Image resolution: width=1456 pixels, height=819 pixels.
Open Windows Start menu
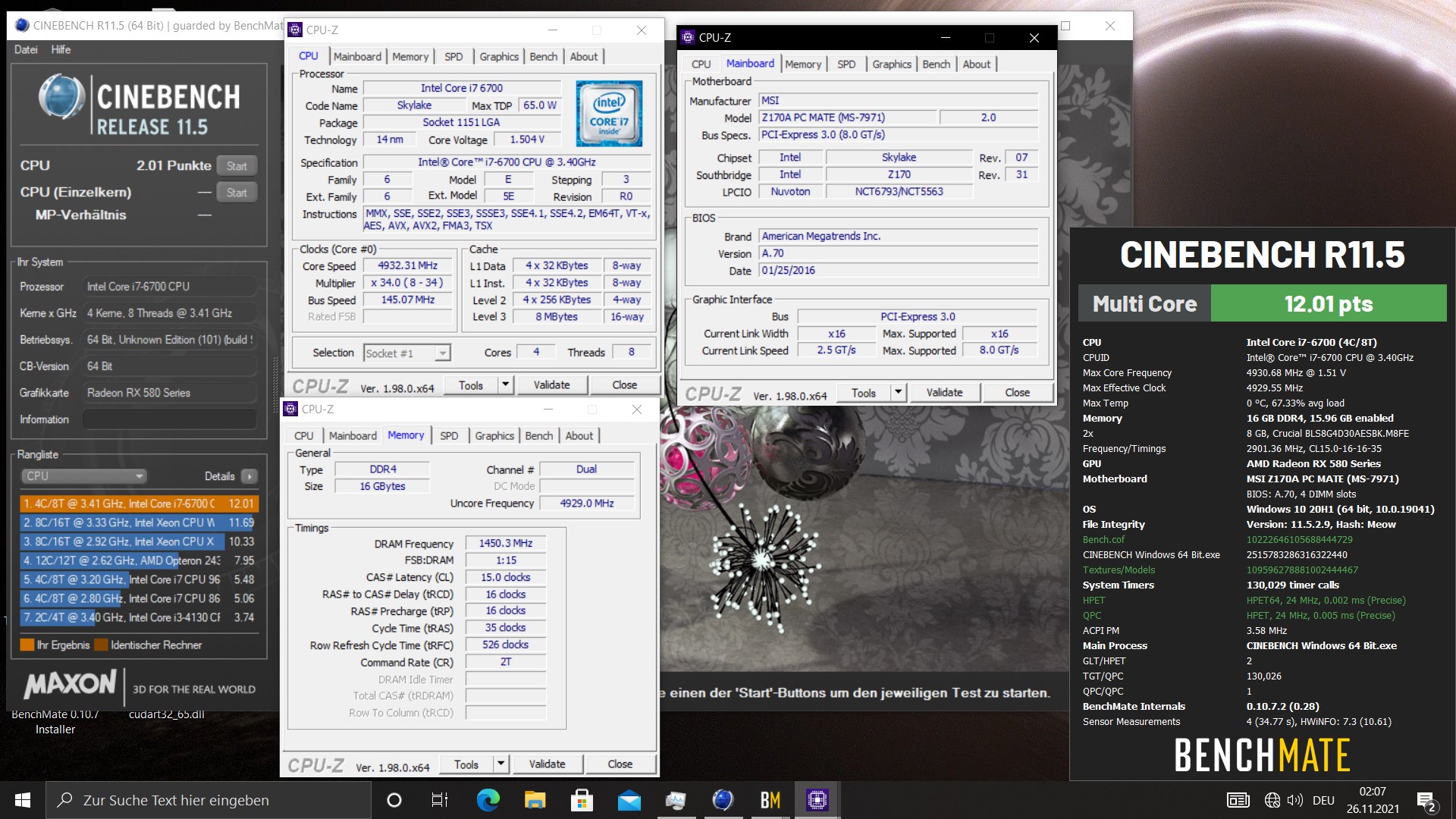pos(23,800)
